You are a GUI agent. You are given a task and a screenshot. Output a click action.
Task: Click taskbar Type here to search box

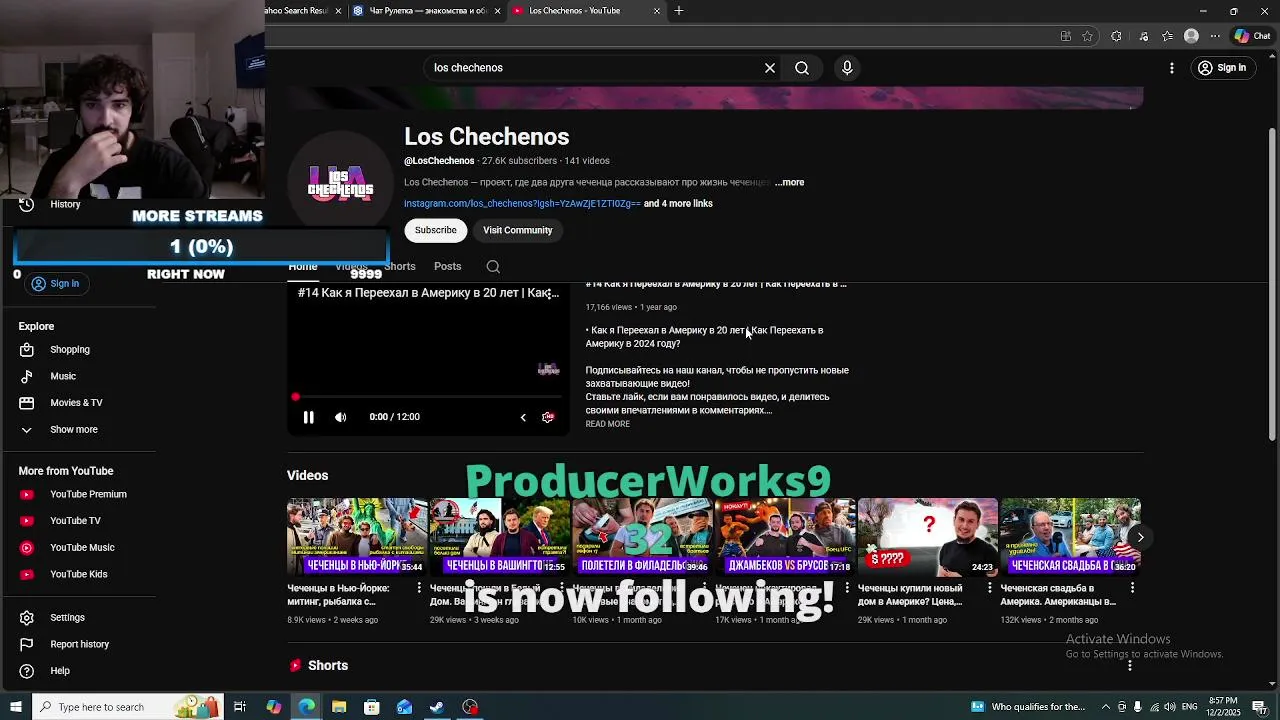[129, 707]
